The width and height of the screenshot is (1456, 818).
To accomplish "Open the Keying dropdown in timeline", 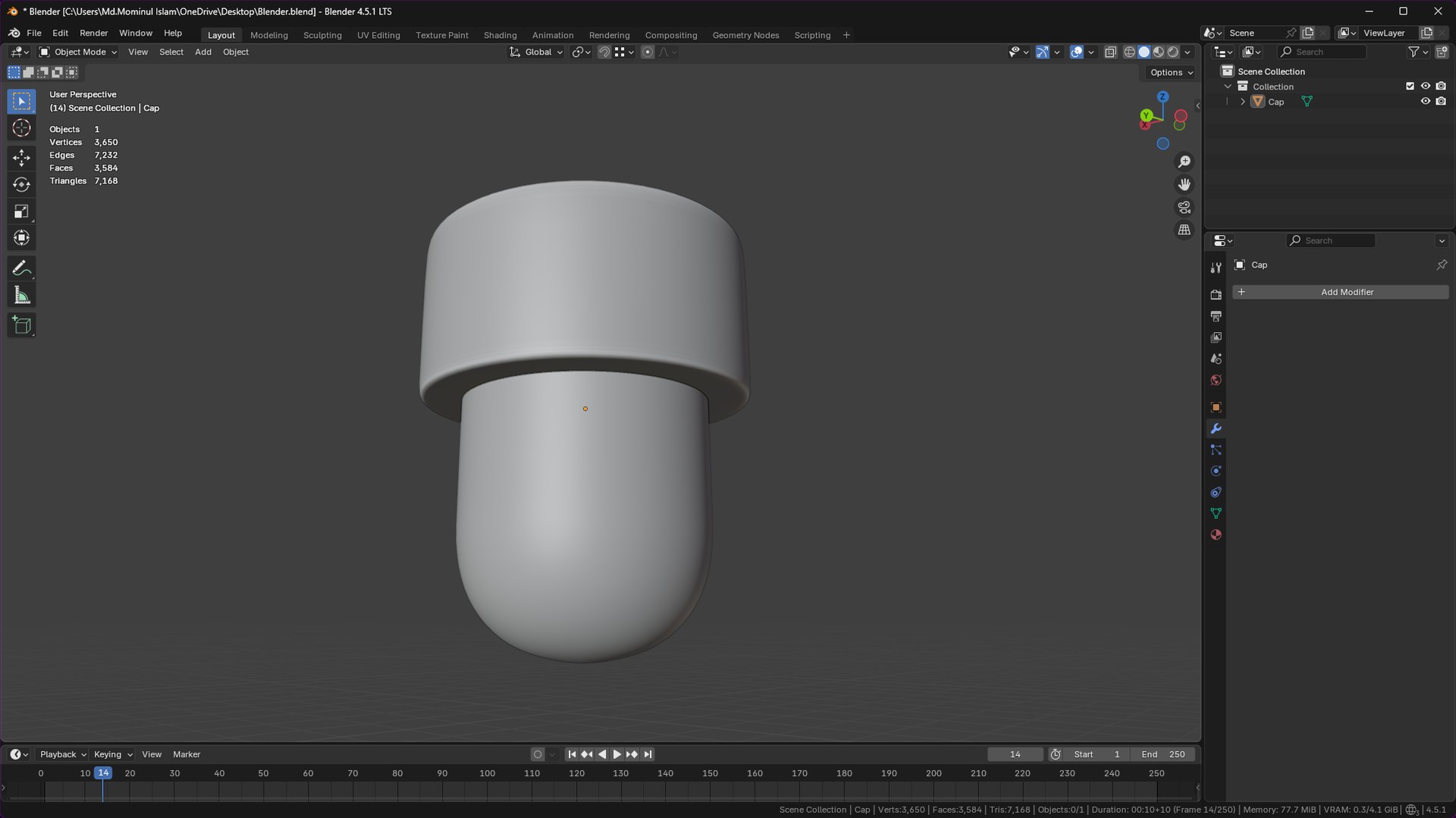I will [113, 754].
